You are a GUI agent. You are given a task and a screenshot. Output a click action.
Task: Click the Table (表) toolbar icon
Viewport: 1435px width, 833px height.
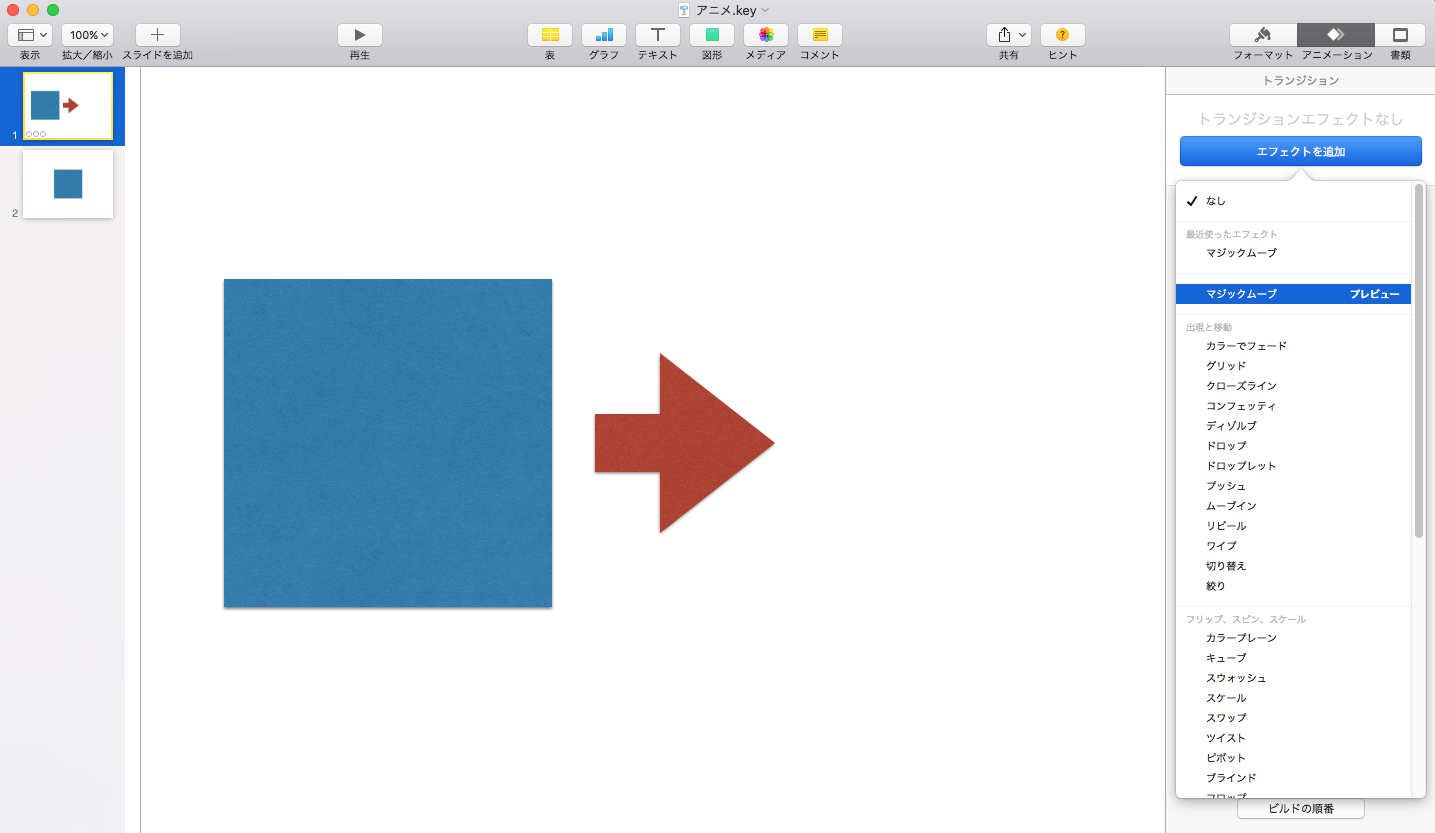point(549,35)
